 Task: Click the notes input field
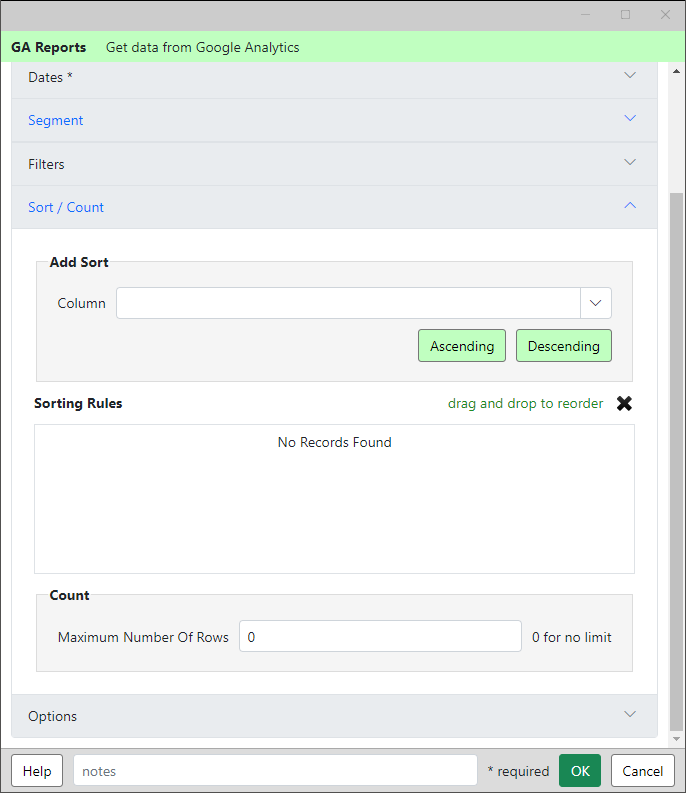pos(275,771)
